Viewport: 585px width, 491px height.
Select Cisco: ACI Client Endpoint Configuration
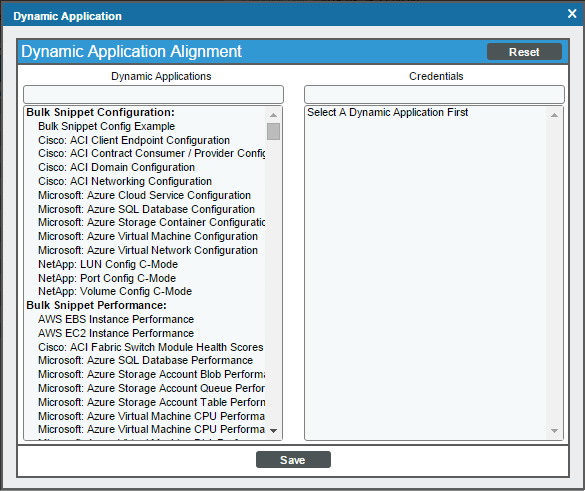[134, 140]
